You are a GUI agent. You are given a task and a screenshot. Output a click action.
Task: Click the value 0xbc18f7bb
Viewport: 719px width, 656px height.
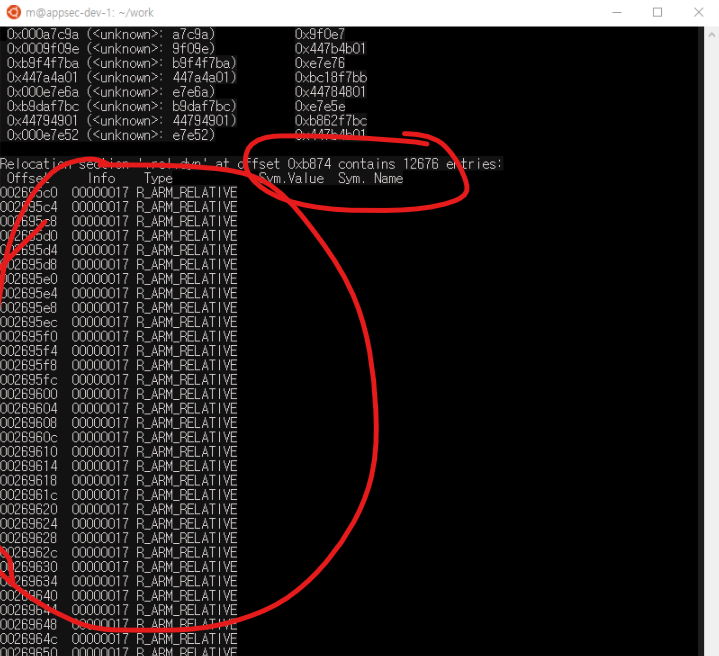pyautogui.click(x=331, y=77)
